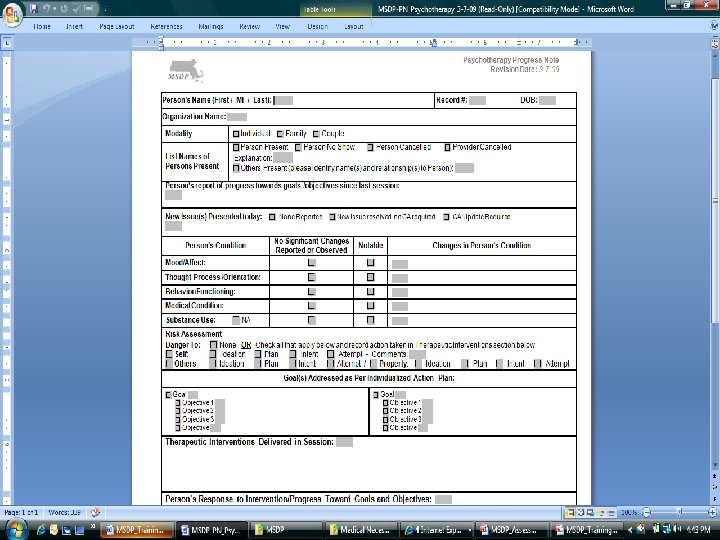Check the Person Present checkbox
The image size is (720, 540).
tap(236, 148)
